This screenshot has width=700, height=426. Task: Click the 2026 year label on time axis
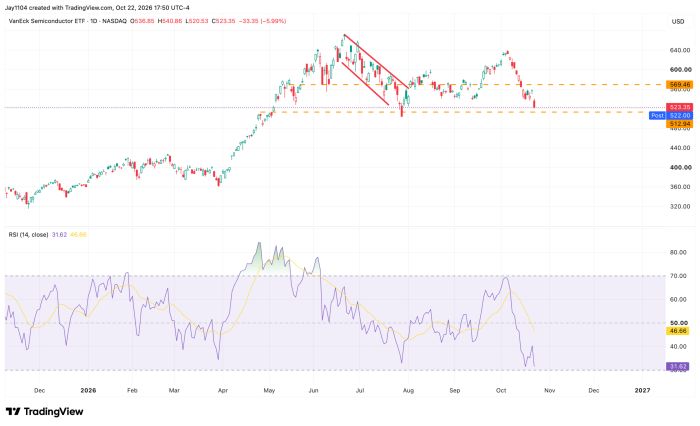coord(88,390)
